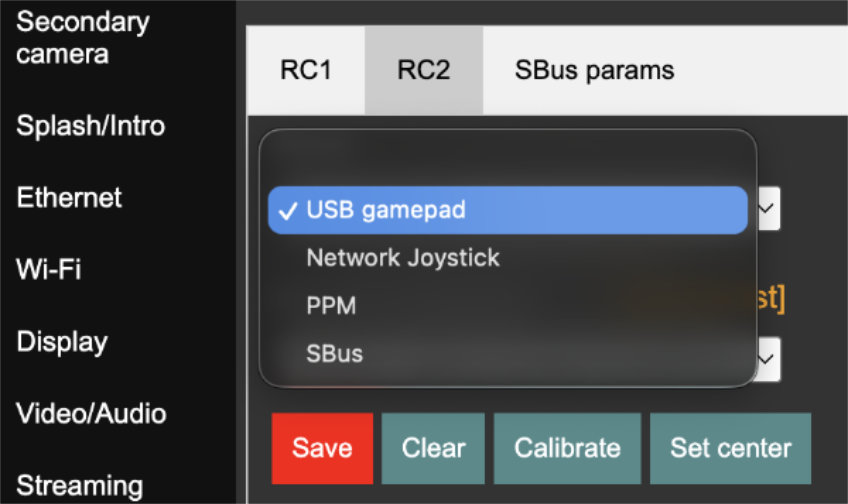
Task: Navigate to the Wi-Fi settings
Action: [49, 270]
